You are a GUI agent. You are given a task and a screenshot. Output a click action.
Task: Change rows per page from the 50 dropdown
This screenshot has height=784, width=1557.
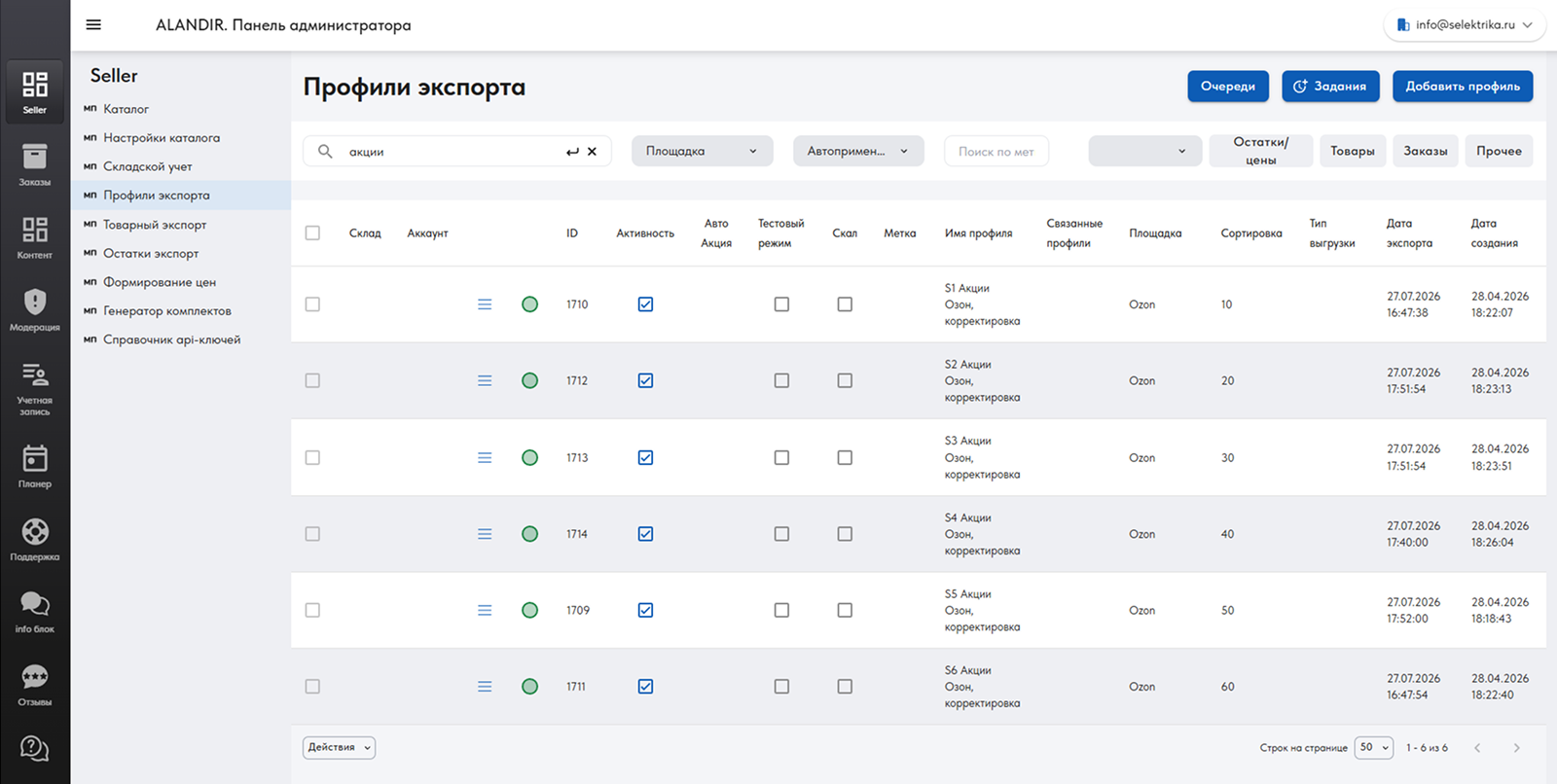coord(1374,747)
